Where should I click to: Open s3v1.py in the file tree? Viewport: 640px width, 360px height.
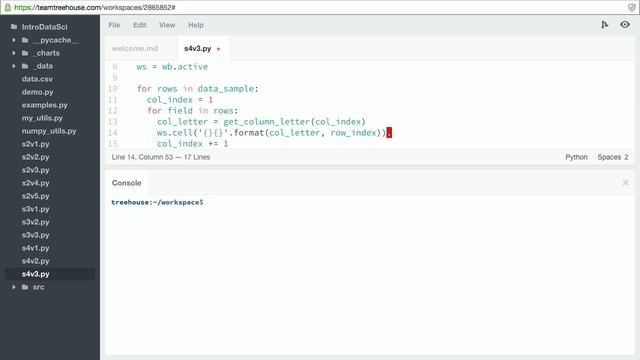point(36,209)
